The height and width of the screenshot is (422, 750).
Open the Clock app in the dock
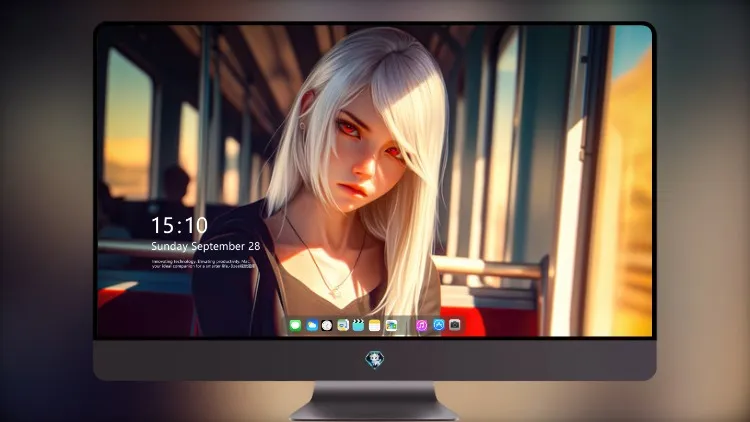coord(327,325)
